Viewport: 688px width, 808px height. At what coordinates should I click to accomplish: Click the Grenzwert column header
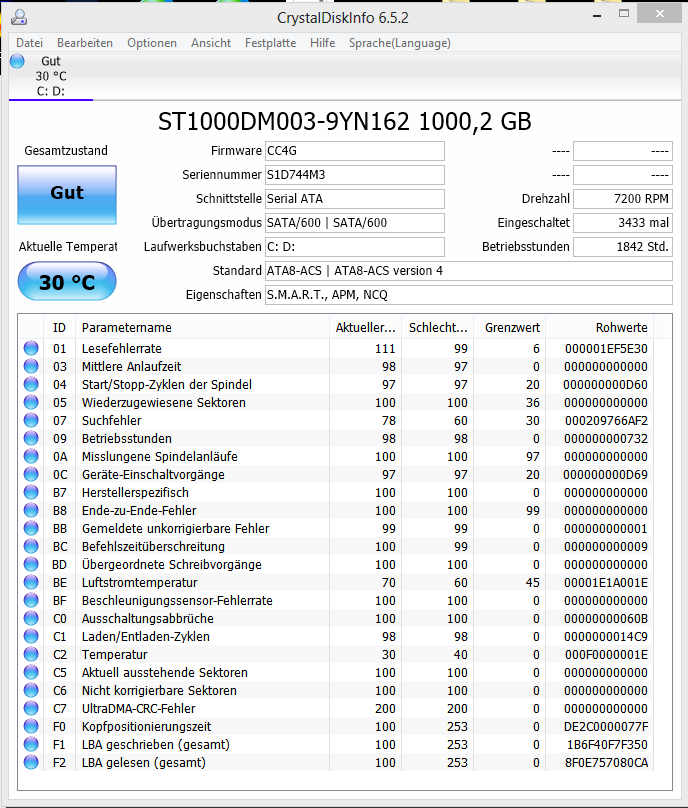coord(509,328)
